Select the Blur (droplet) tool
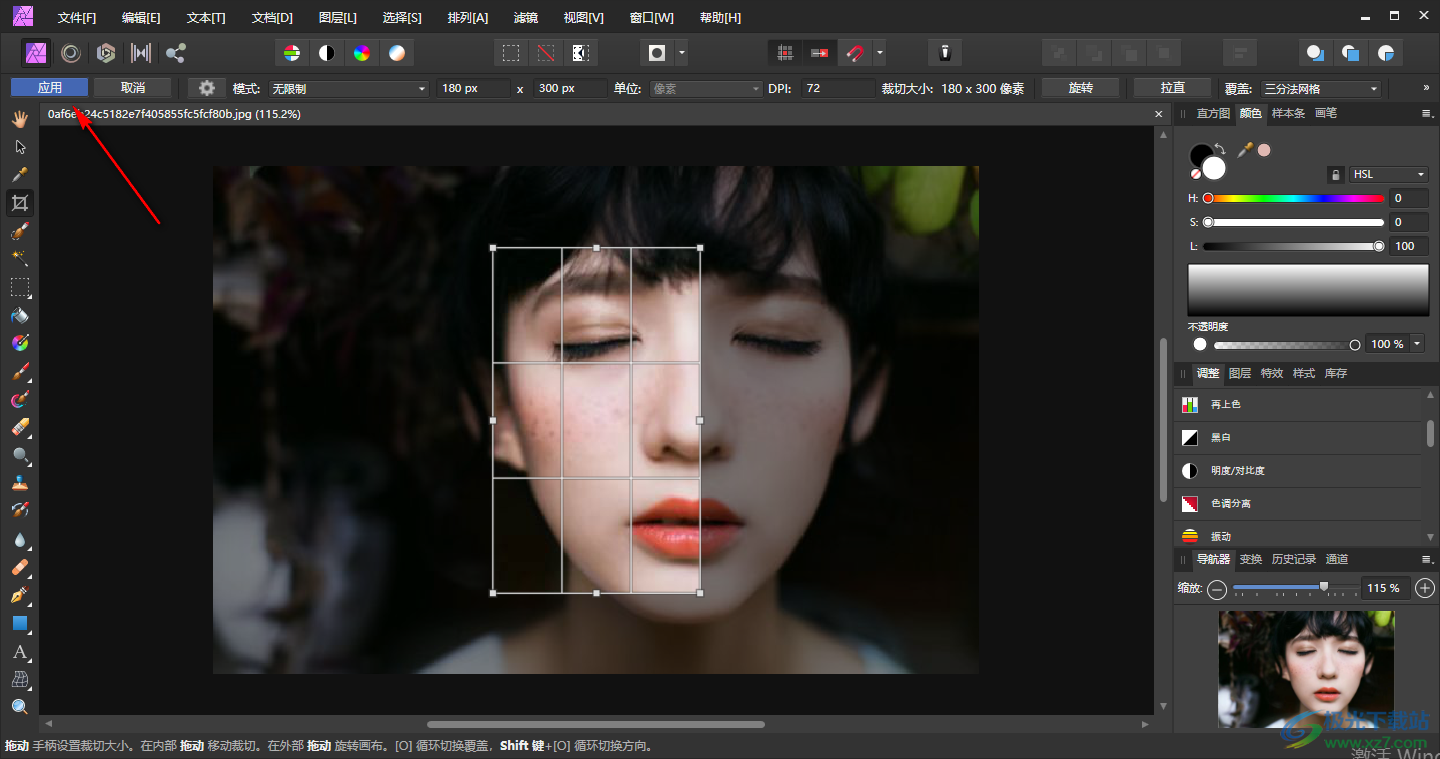The height and width of the screenshot is (759, 1440). click(19, 539)
